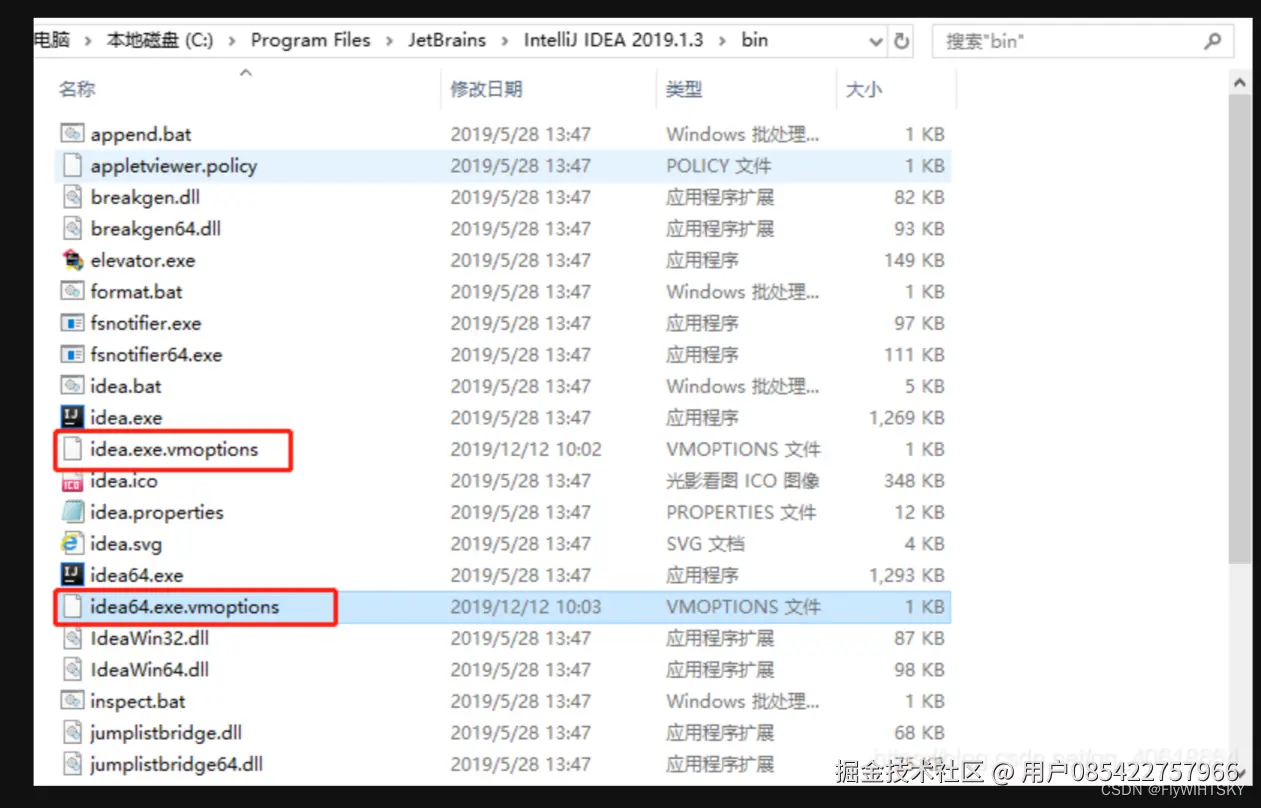Viewport: 1261px width, 808px height.
Task: Click the idea.properties file icon
Action: [72, 512]
